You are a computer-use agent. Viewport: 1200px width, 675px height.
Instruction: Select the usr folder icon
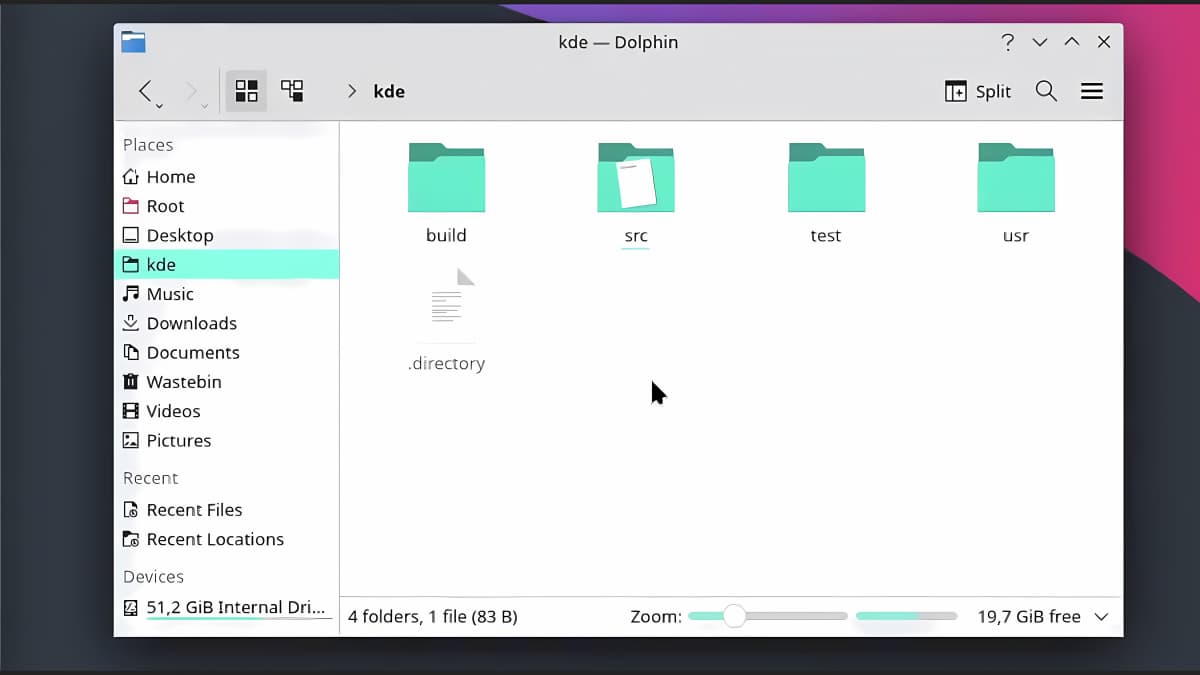tap(1016, 177)
